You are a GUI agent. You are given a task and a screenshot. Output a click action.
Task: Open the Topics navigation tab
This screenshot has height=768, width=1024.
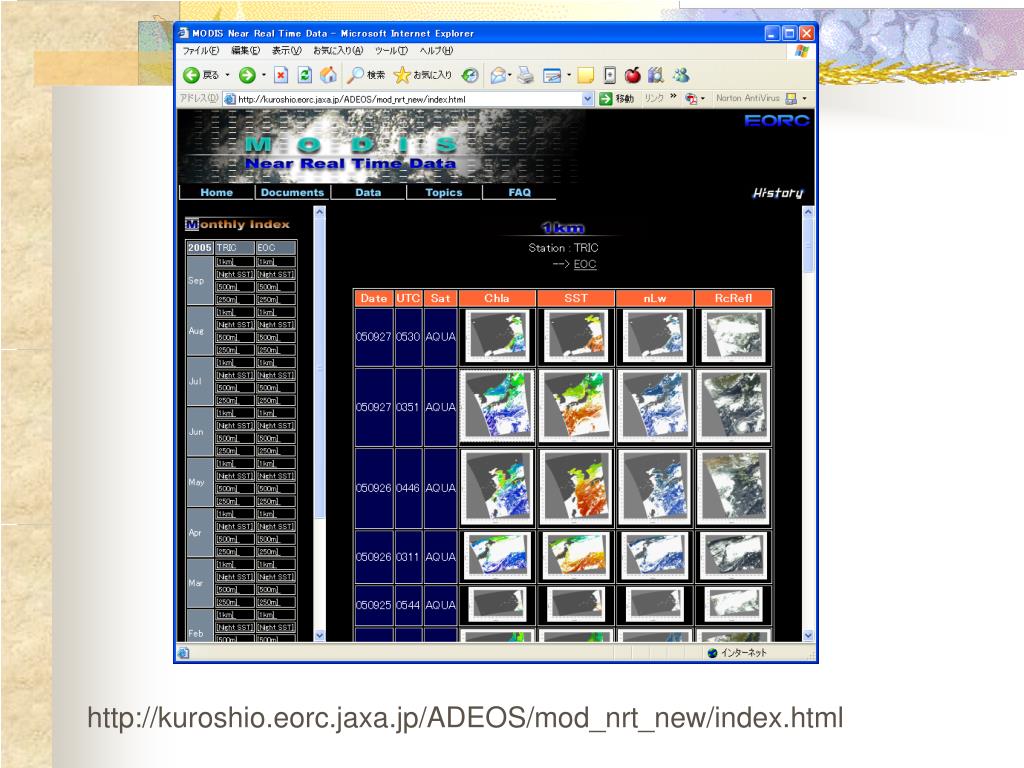443,192
